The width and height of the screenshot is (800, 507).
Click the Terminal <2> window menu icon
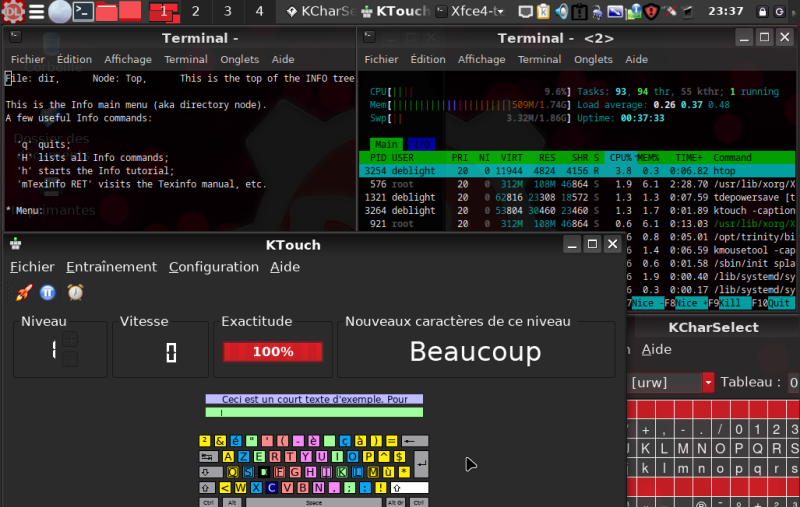(369, 36)
